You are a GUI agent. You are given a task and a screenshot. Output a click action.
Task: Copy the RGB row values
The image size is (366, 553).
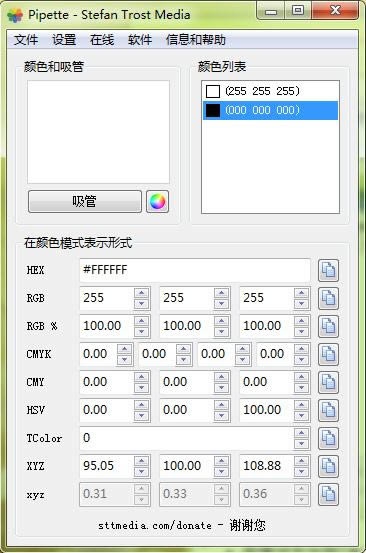[328, 298]
